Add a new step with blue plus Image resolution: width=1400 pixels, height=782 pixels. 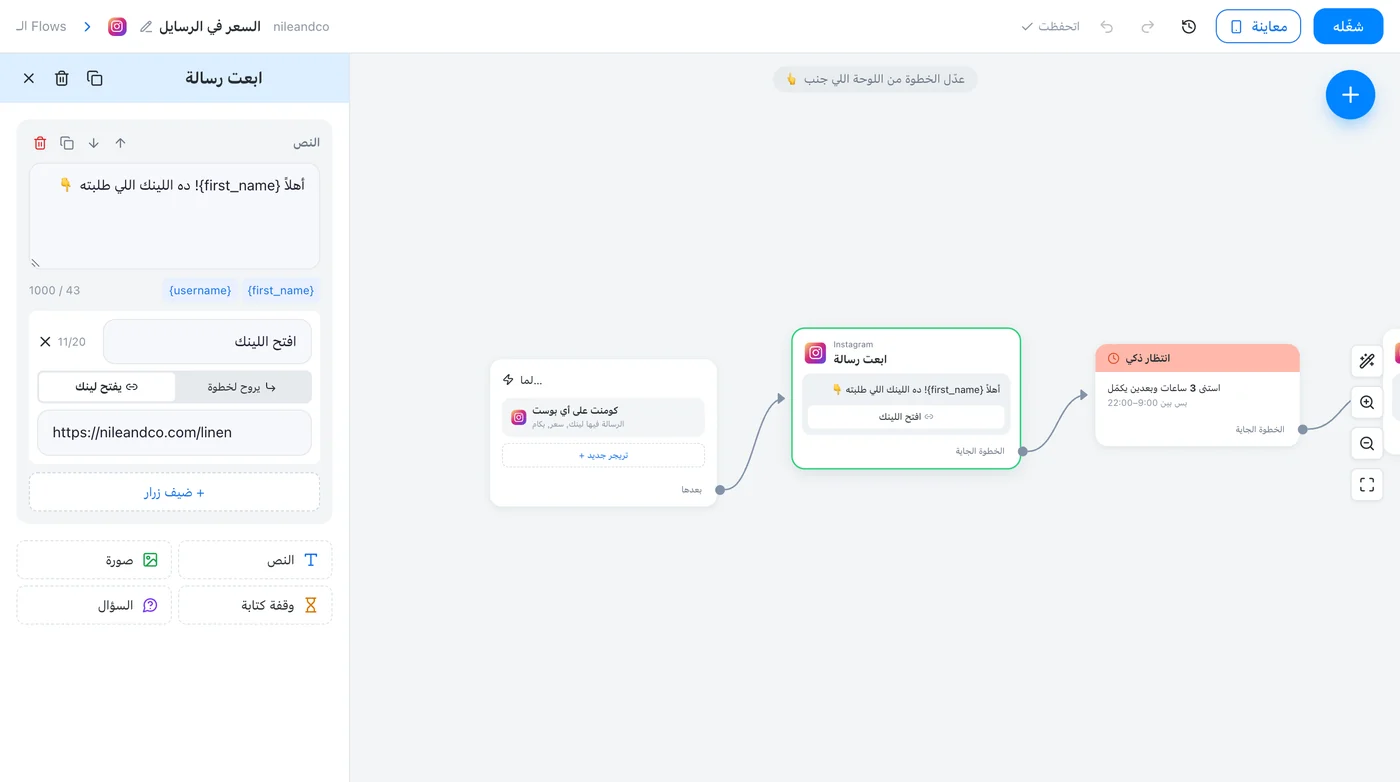coord(1350,95)
